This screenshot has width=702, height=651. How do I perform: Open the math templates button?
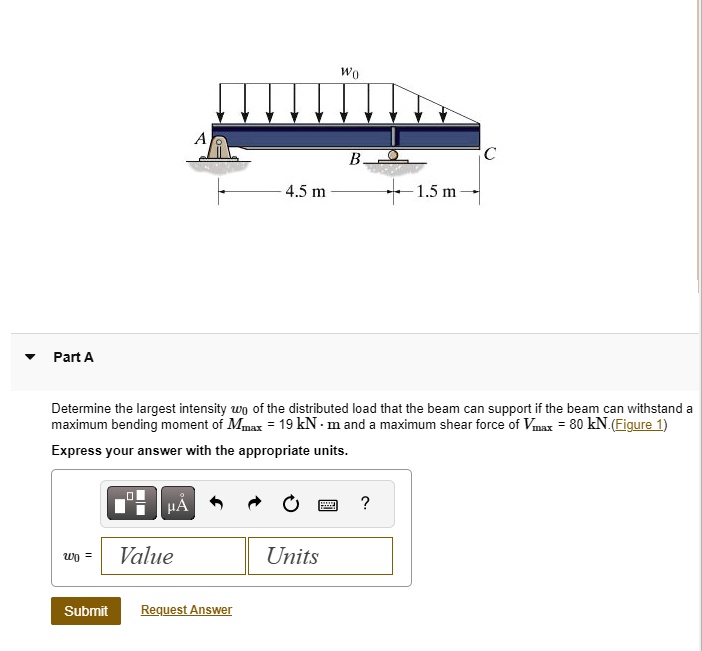[134, 503]
